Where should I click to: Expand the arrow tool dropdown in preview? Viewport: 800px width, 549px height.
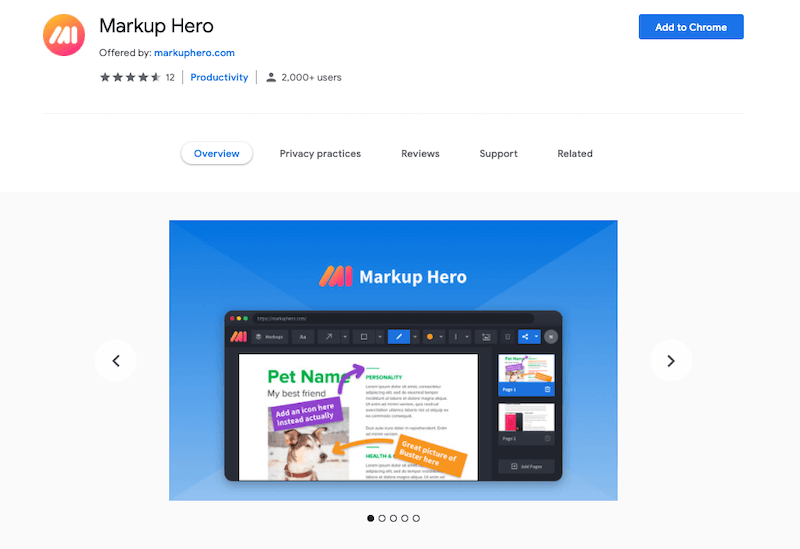[x=345, y=337]
